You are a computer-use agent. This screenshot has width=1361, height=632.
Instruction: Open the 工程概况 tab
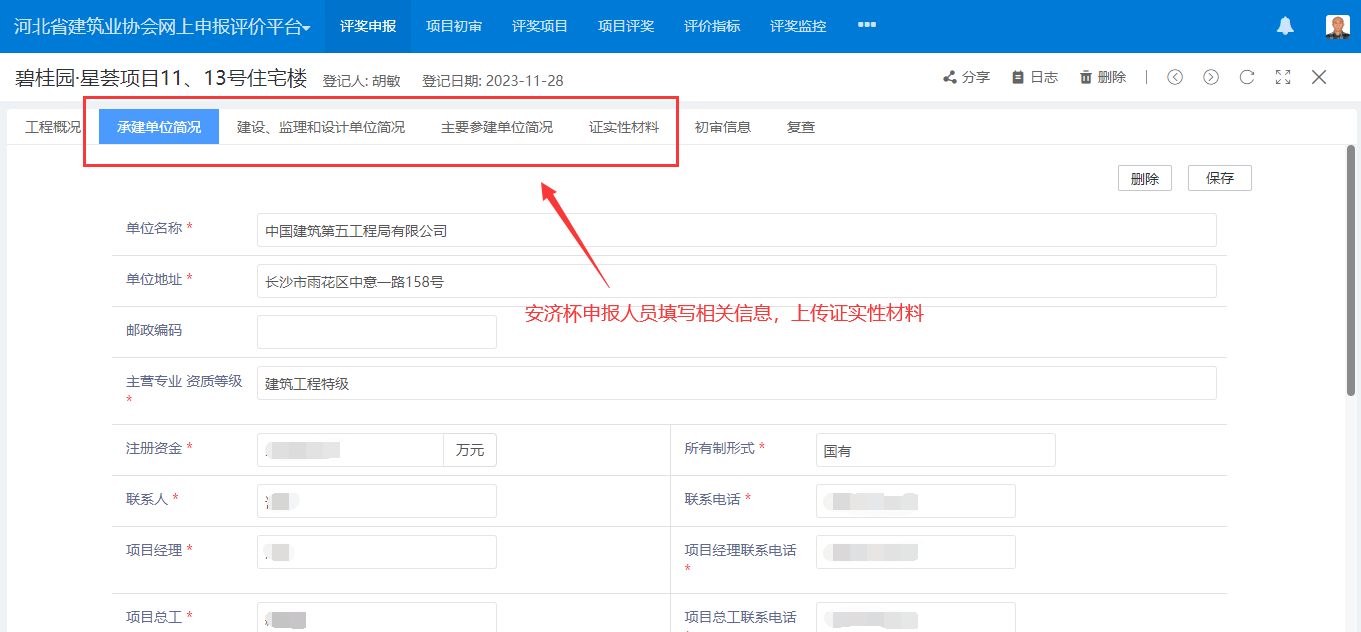point(53,127)
